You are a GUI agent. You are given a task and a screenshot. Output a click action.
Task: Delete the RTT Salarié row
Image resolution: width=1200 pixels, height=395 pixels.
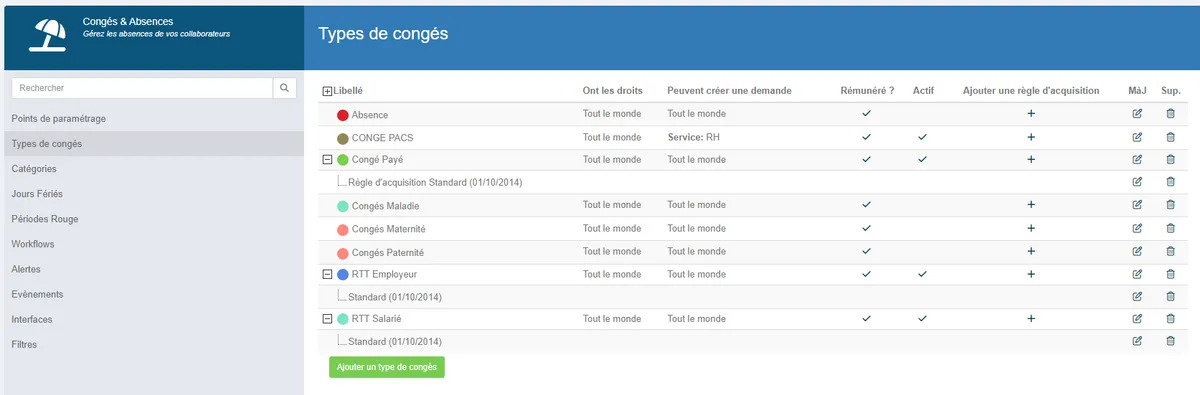coord(1171,319)
